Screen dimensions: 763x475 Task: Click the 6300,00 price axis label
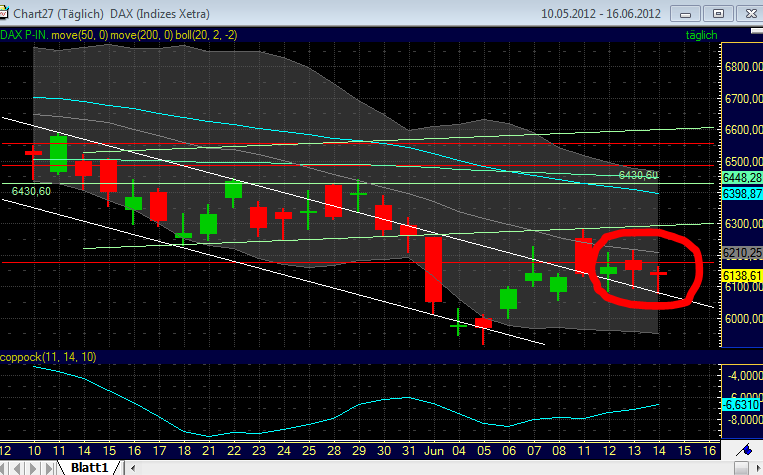click(744, 224)
